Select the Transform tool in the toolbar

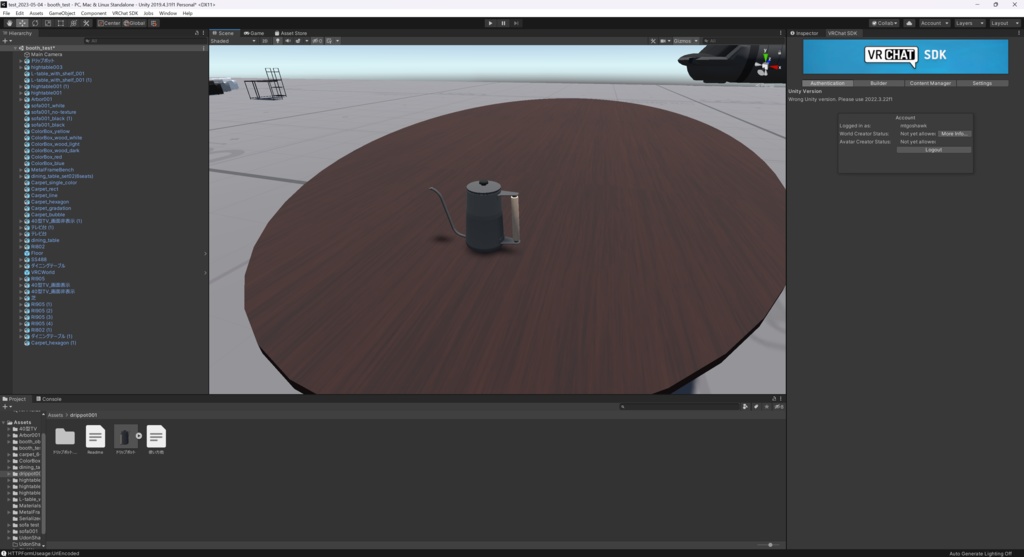tap(73, 23)
